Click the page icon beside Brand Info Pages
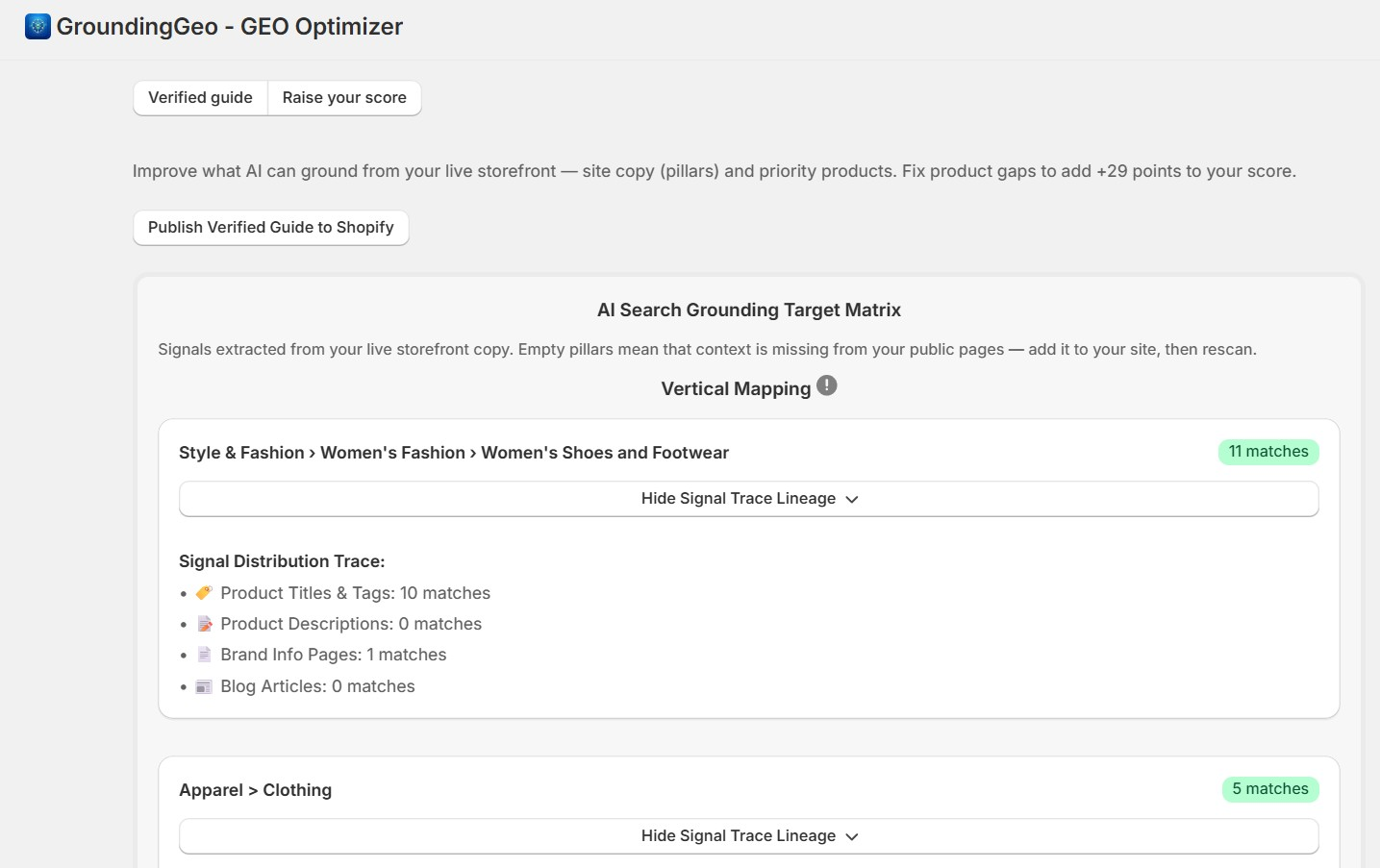The image size is (1380, 868). (204, 655)
